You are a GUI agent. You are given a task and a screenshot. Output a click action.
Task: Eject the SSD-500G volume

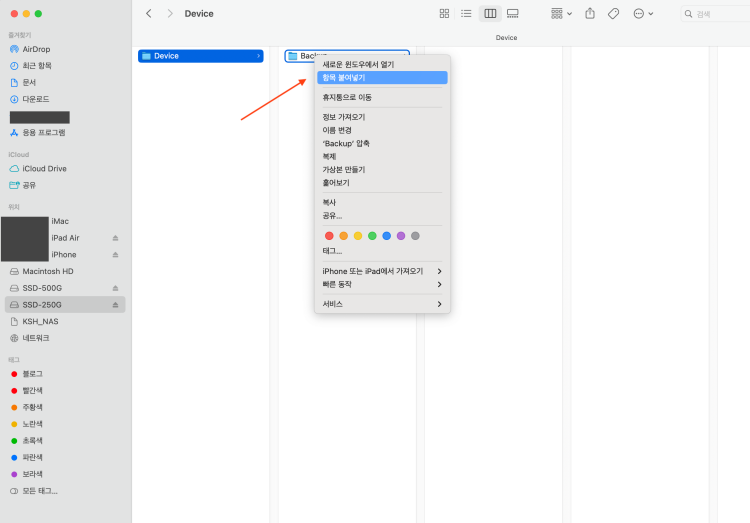[115, 288]
